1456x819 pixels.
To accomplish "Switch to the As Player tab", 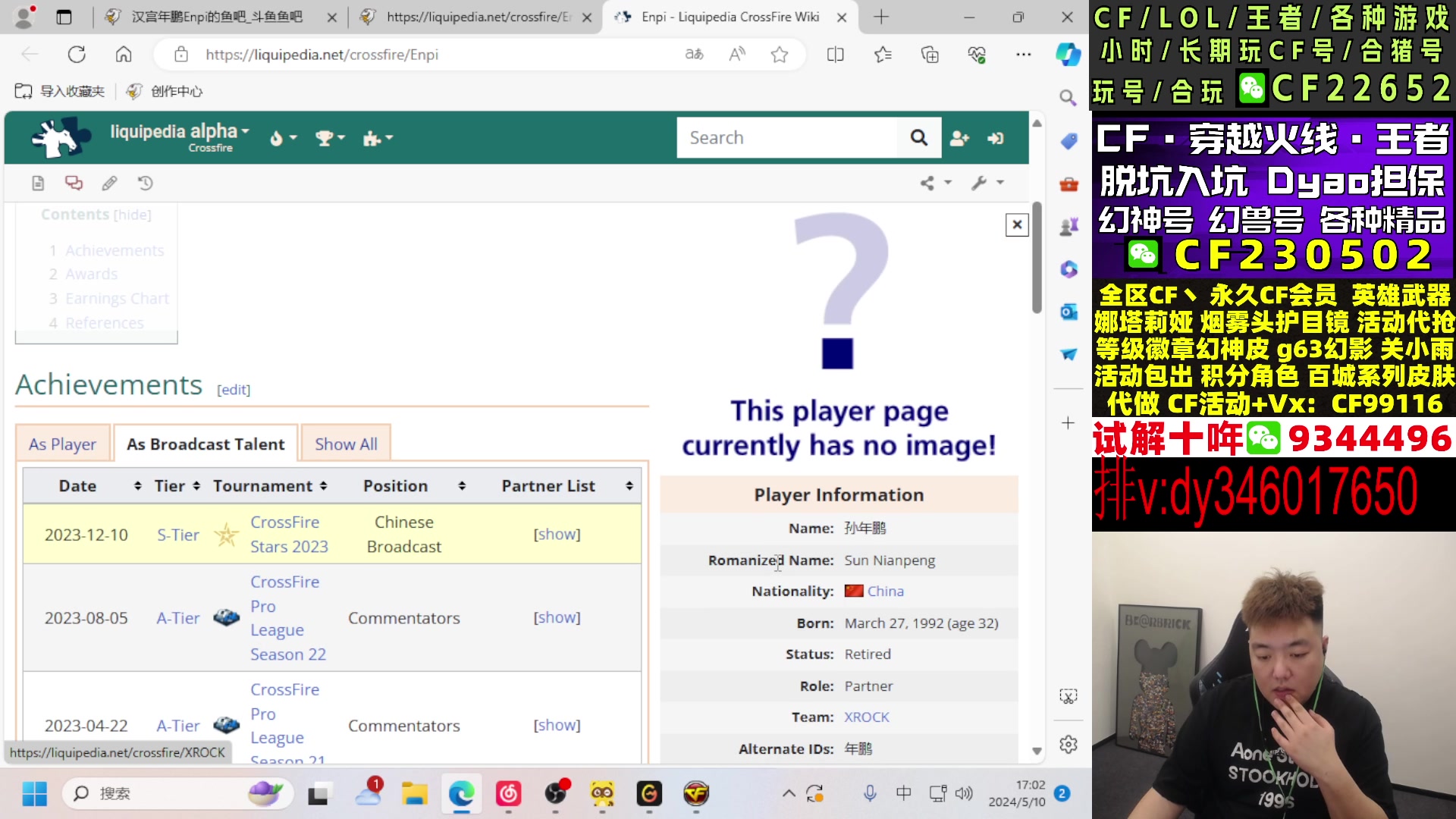I will [x=62, y=444].
